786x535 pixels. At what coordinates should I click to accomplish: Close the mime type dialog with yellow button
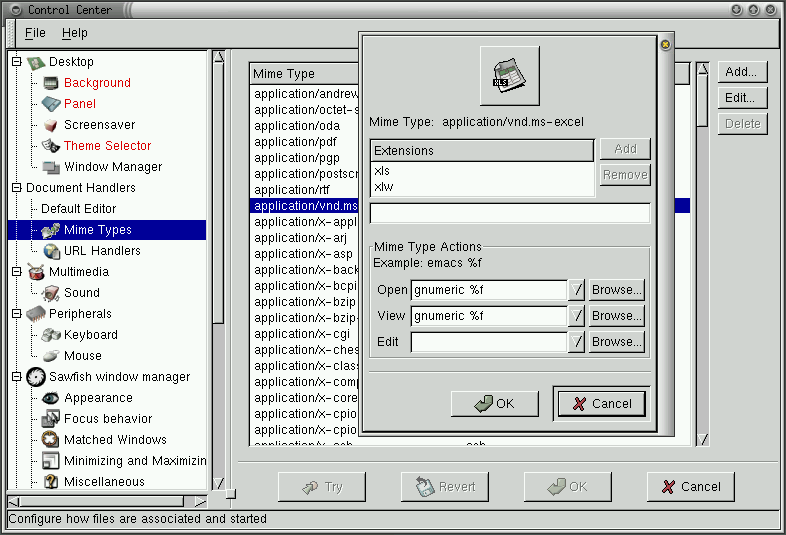pos(665,45)
